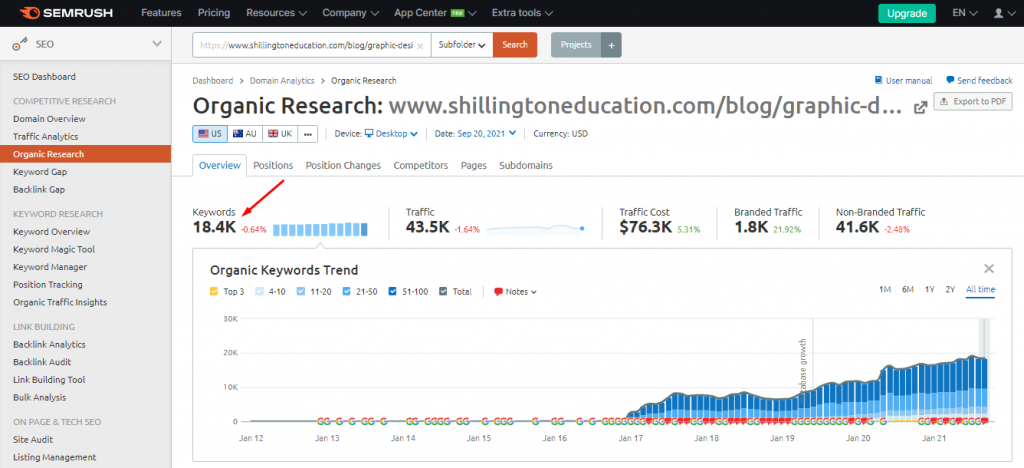The height and width of the screenshot is (468, 1024).
Task: Open the Desktop device dropdown
Action: click(391, 133)
